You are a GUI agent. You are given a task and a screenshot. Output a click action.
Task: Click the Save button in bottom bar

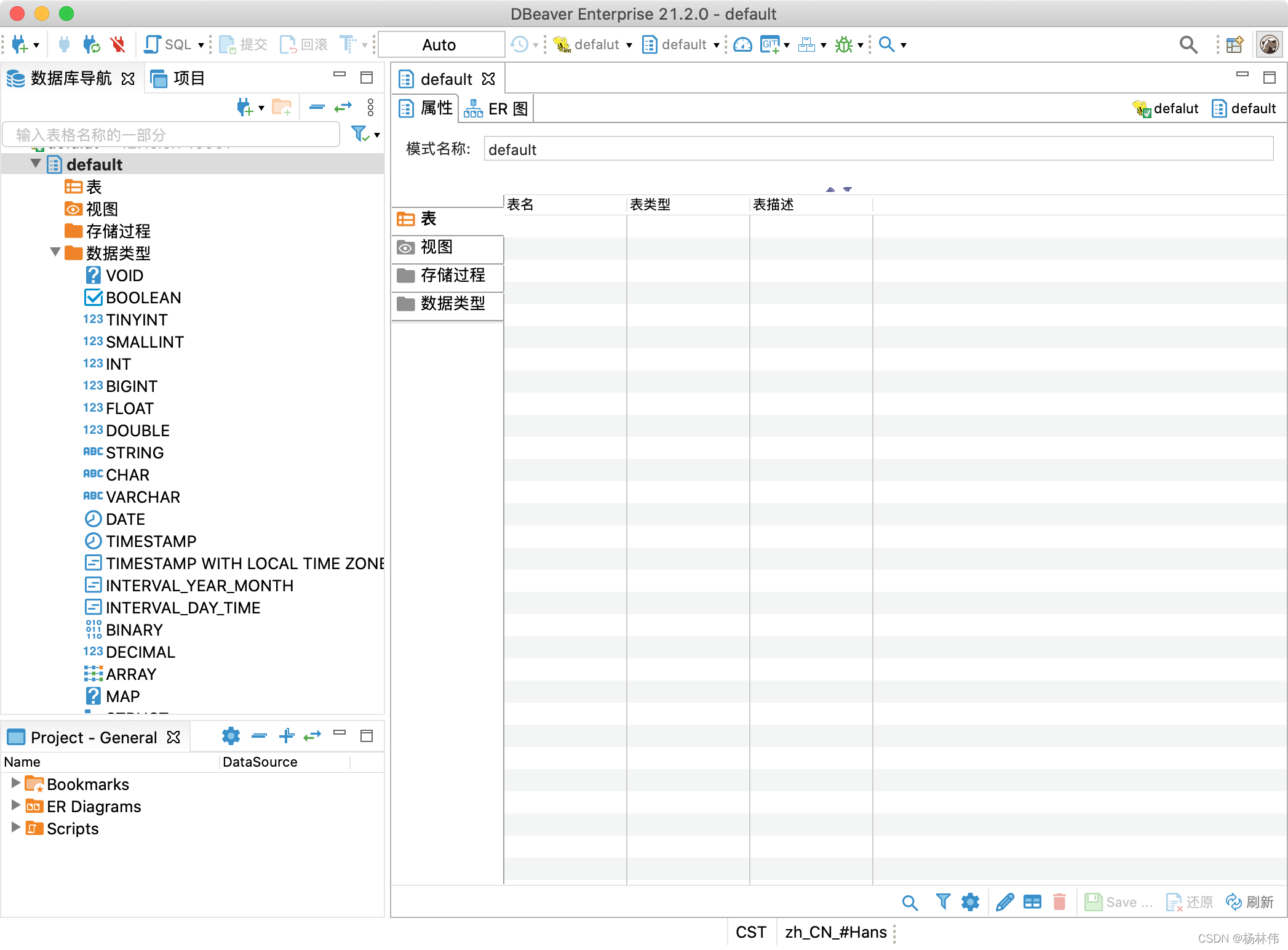click(x=1116, y=902)
